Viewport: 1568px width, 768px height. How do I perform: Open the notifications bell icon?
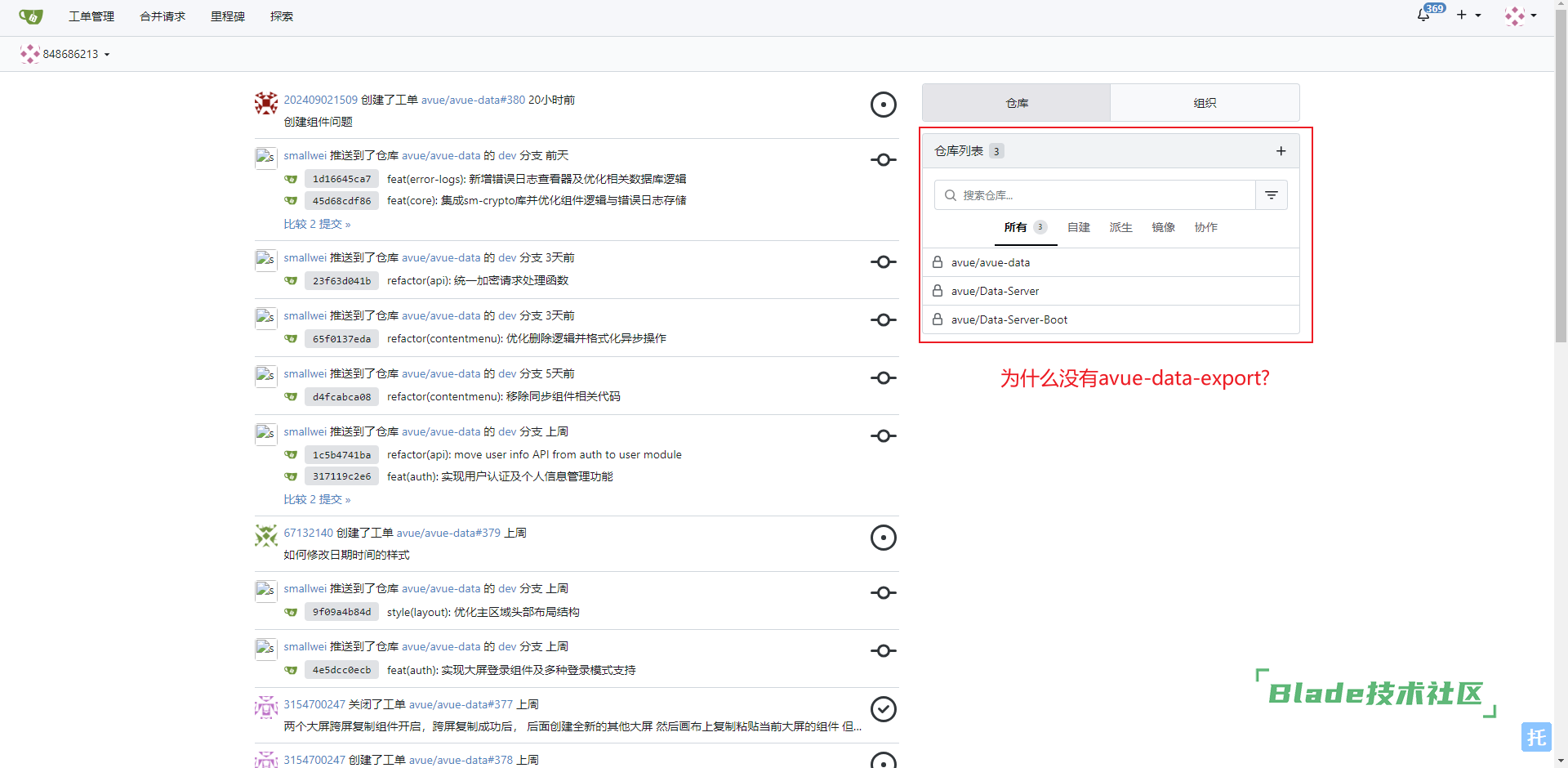[x=1423, y=16]
